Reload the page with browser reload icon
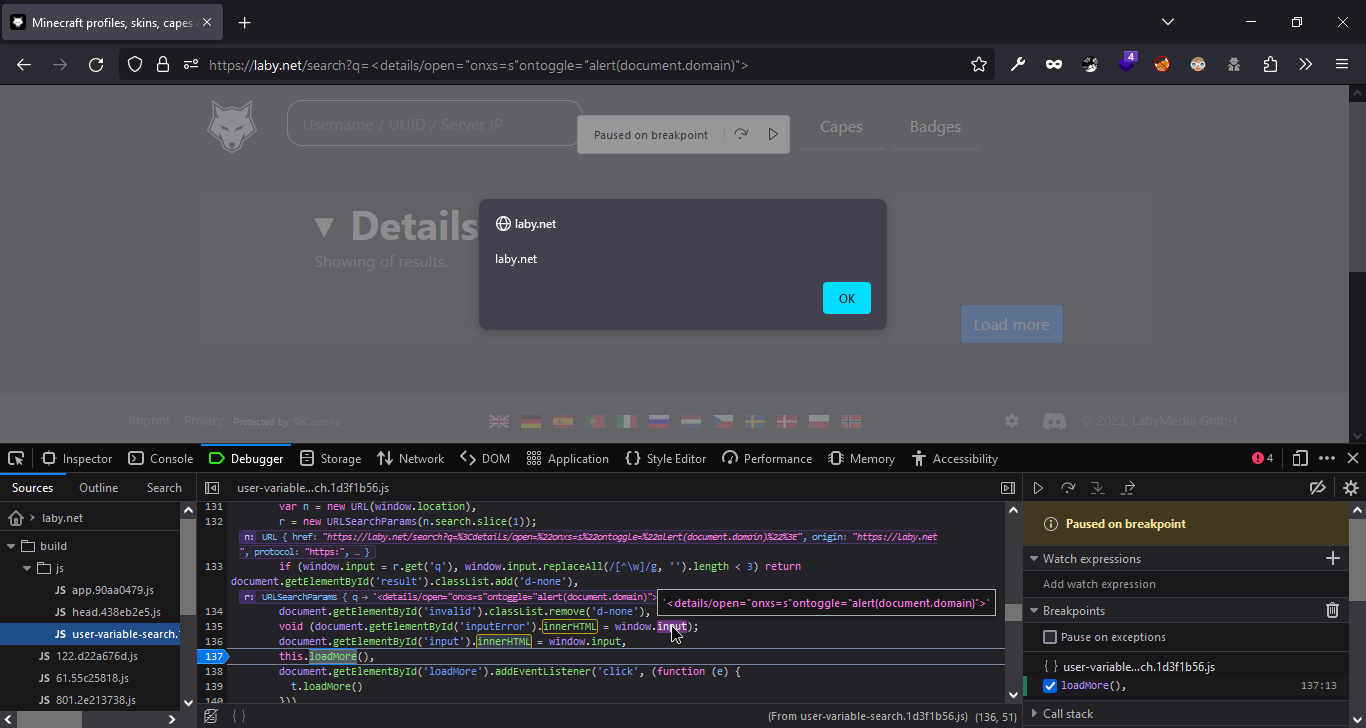 pyautogui.click(x=96, y=65)
